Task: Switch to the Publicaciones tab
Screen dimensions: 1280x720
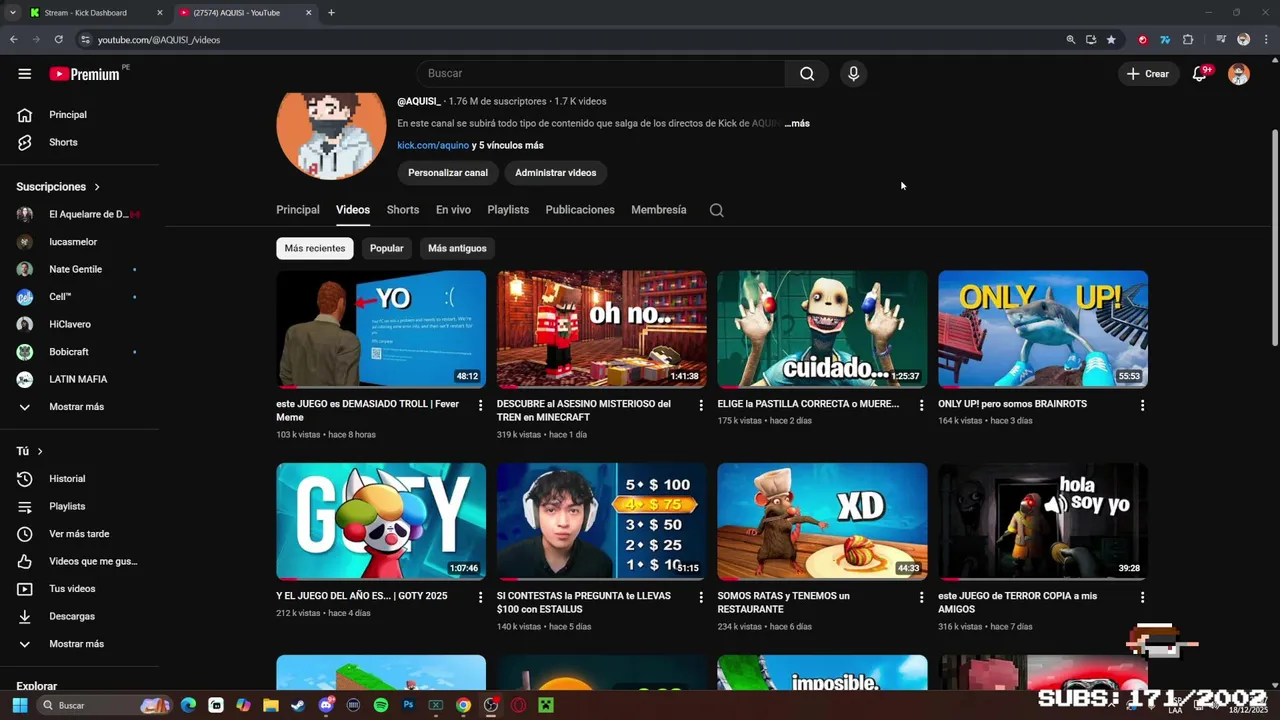Action: pos(580,210)
